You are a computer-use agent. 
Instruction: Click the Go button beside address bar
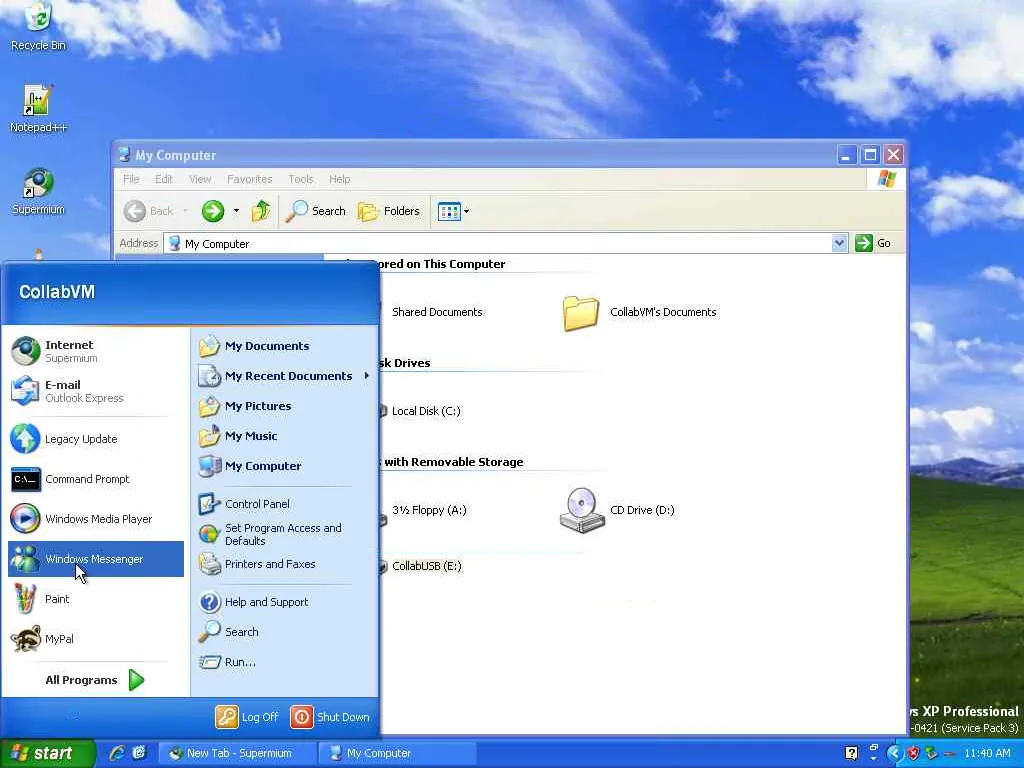(x=874, y=243)
